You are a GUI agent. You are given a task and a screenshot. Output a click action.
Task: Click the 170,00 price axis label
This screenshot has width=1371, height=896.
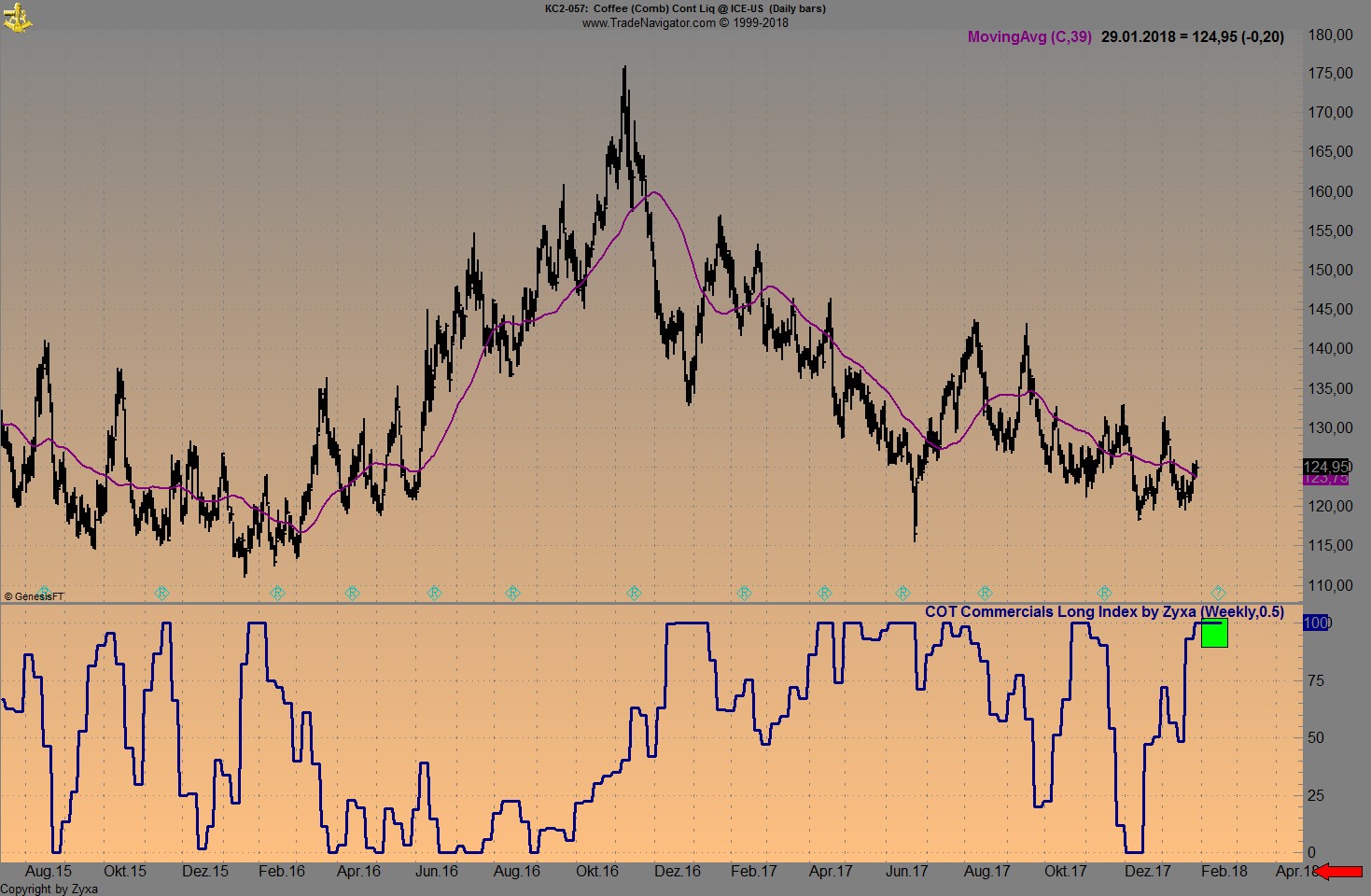[1331, 113]
